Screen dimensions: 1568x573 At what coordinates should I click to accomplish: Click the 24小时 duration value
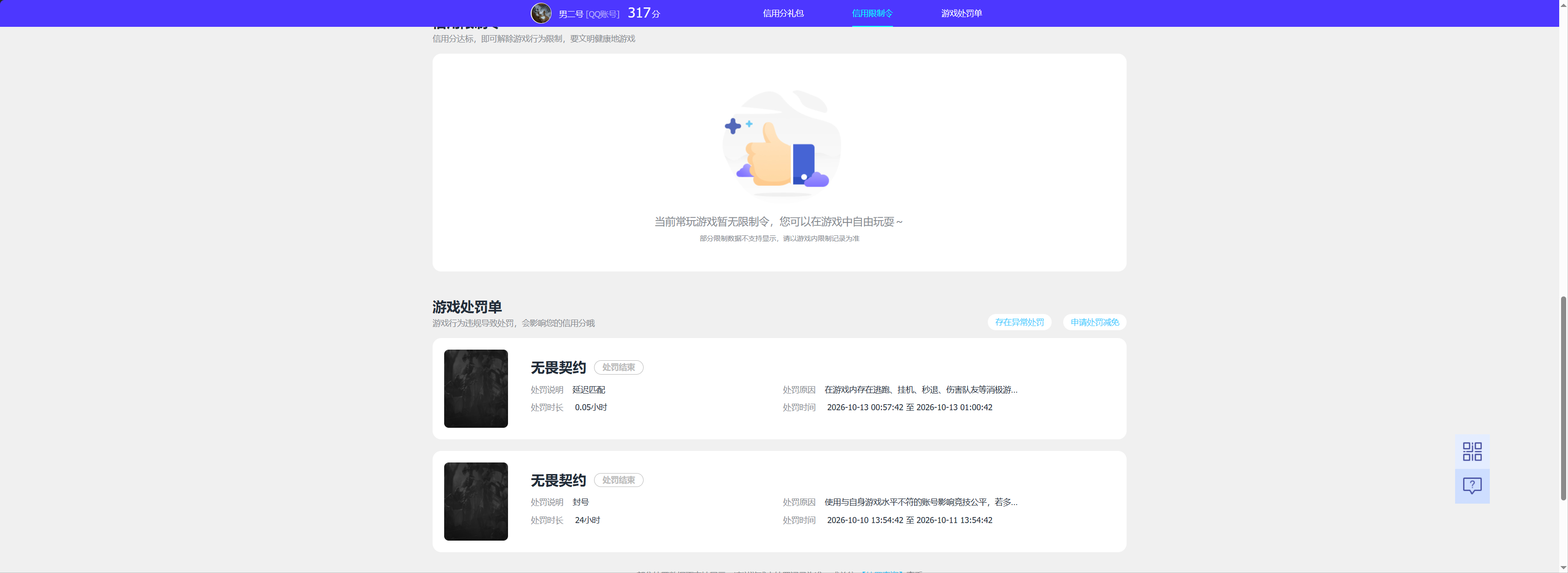coord(588,520)
